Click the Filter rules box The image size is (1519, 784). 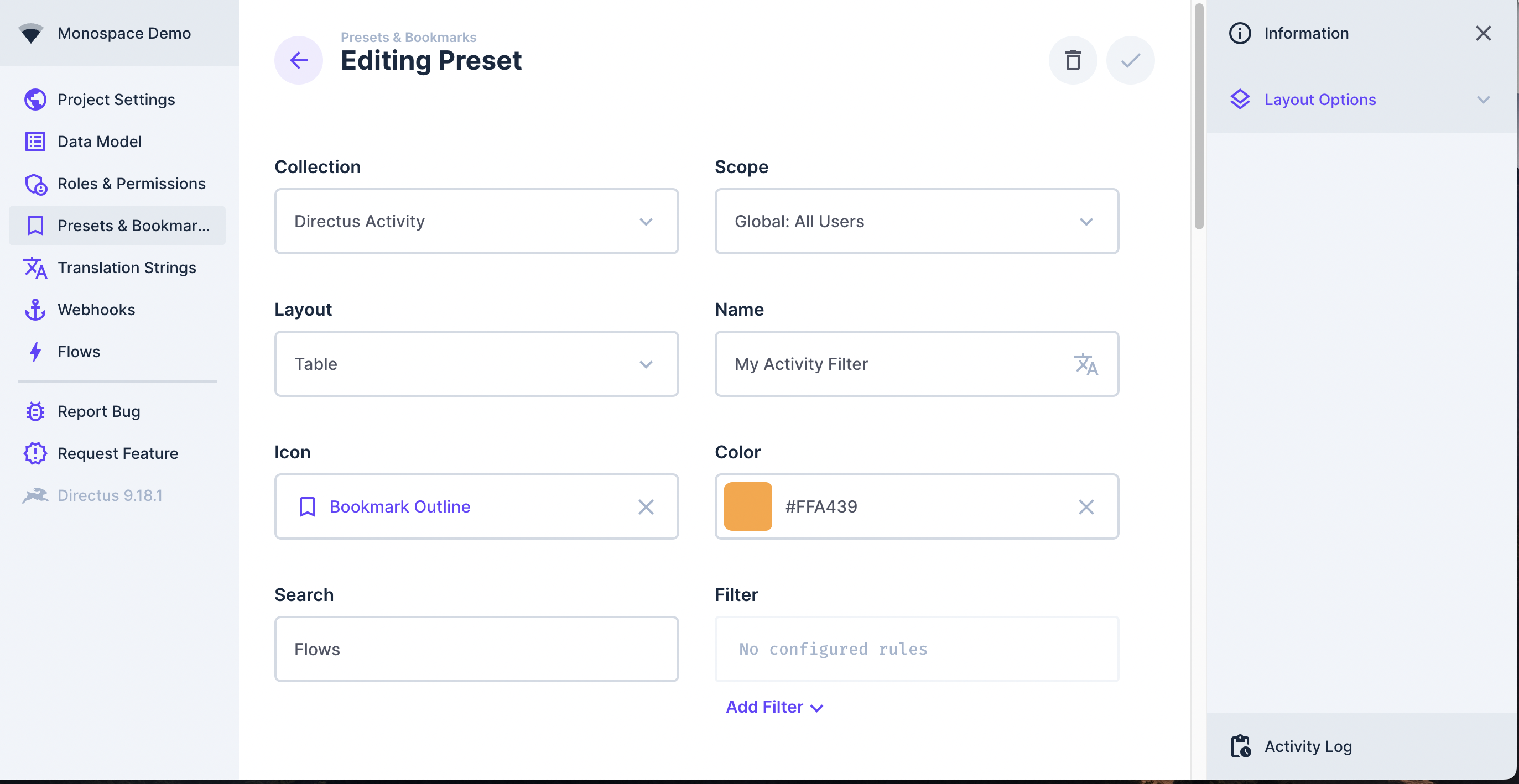(x=917, y=650)
